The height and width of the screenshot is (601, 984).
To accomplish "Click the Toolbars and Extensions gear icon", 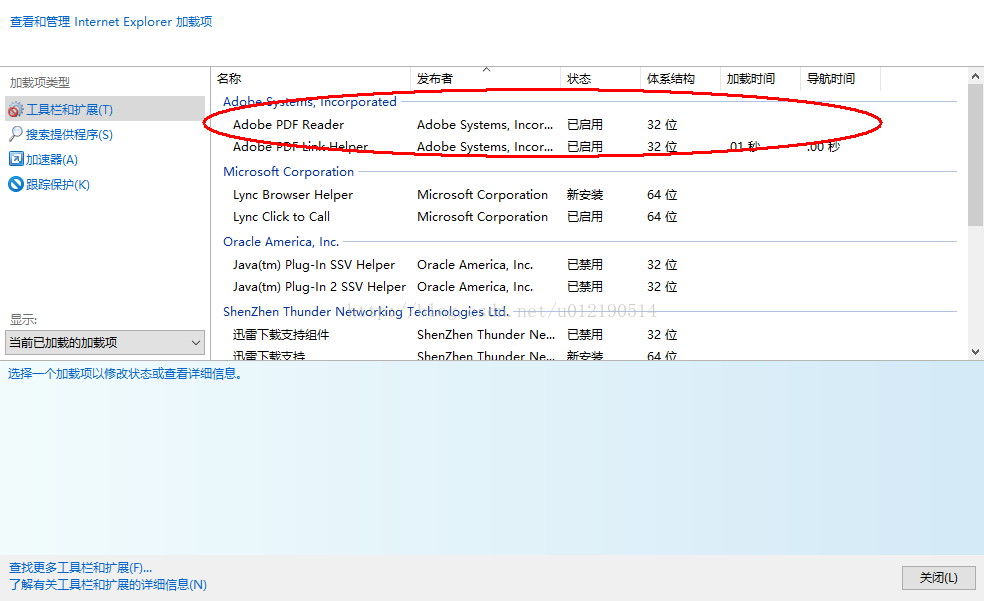I will pos(15,110).
